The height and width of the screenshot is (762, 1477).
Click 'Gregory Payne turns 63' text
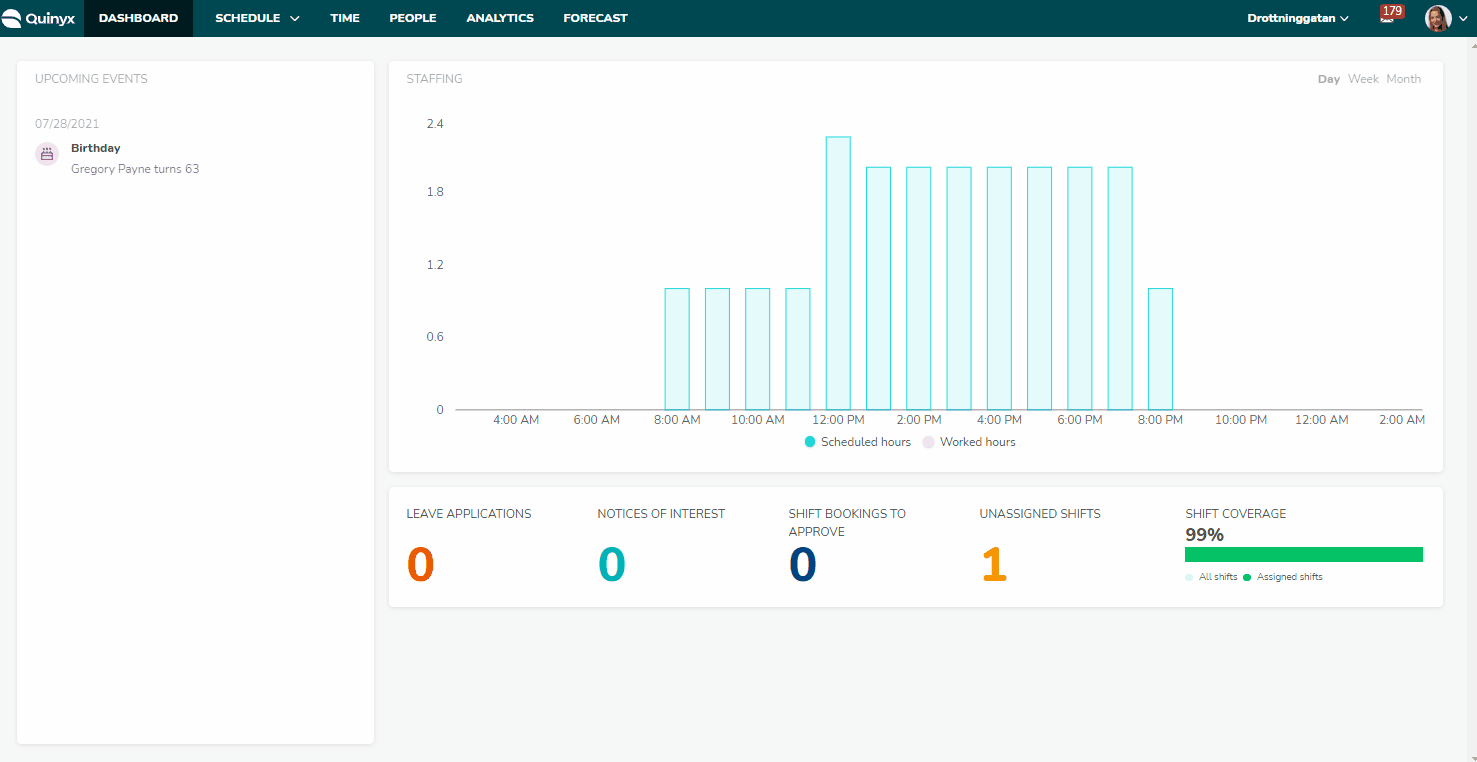pyautogui.click(x=135, y=169)
